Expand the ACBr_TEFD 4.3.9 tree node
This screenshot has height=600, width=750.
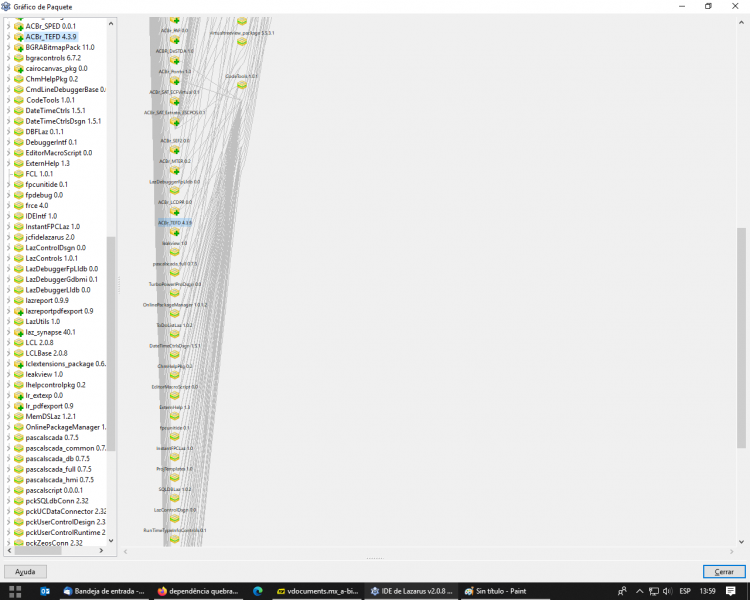click(9, 37)
